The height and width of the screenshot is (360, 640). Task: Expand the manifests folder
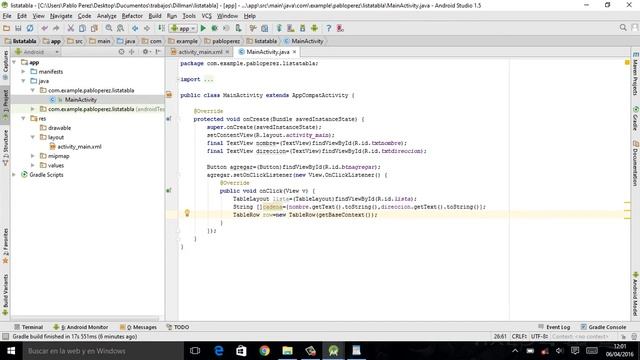click(x=24, y=72)
